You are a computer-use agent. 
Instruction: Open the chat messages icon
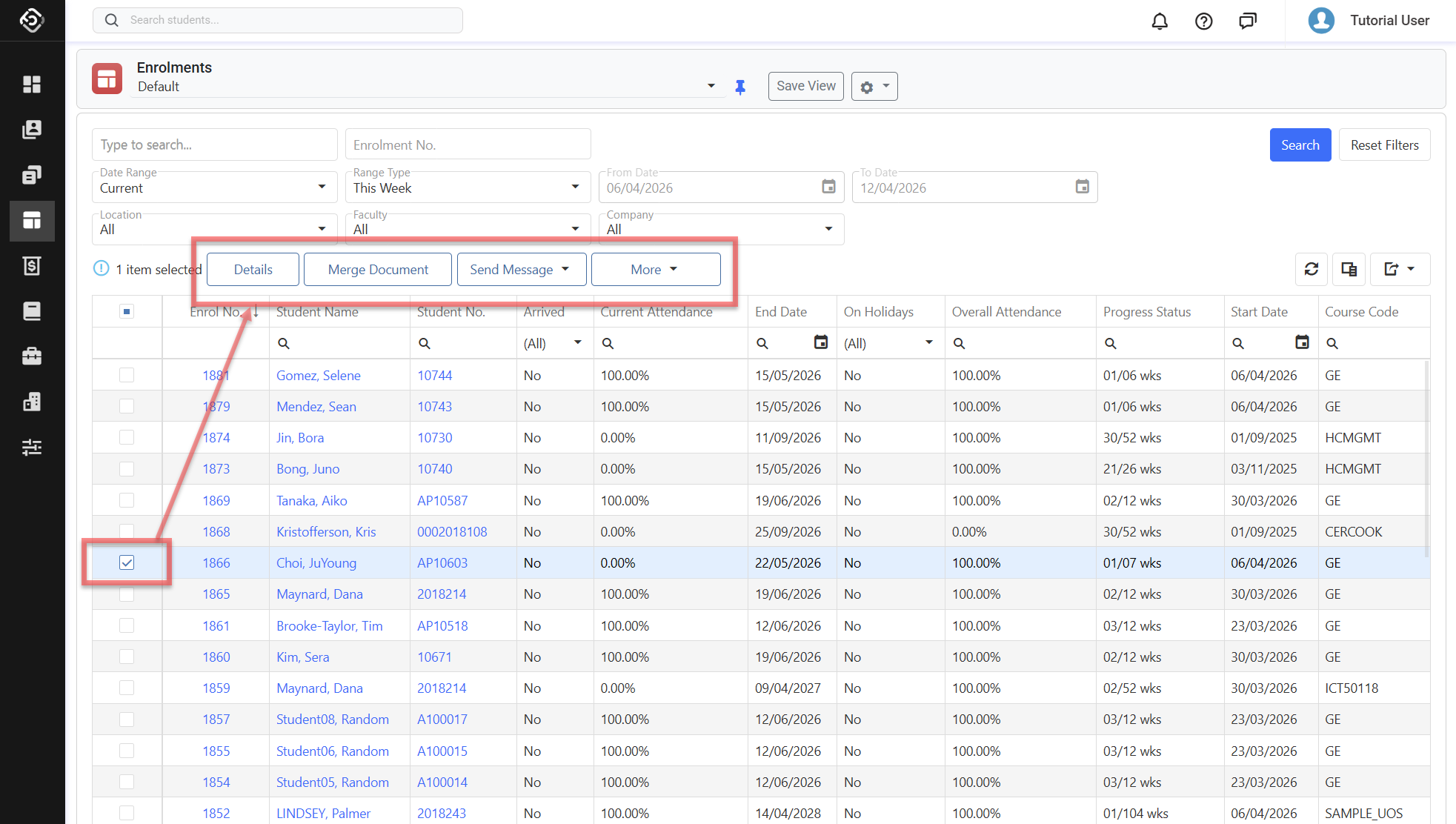coord(1248,21)
